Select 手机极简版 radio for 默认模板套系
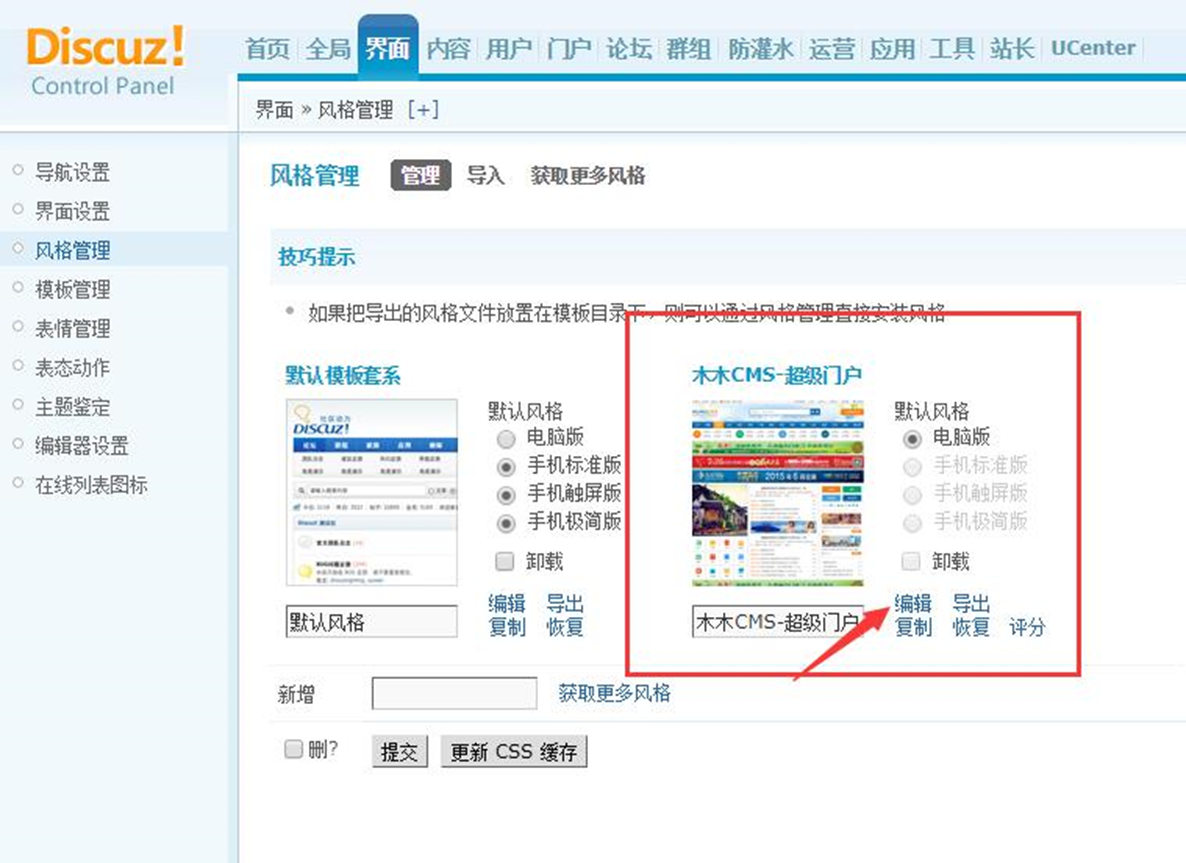 coord(506,523)
